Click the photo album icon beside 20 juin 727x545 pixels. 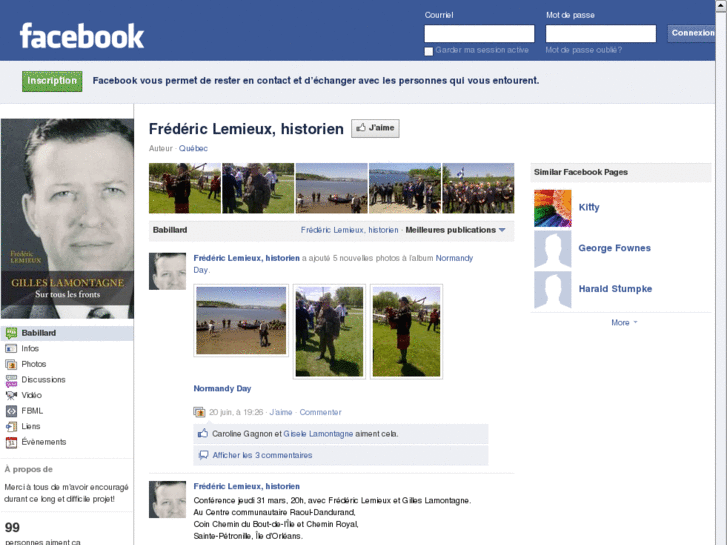pyautogui.click(x=199, y=412)
